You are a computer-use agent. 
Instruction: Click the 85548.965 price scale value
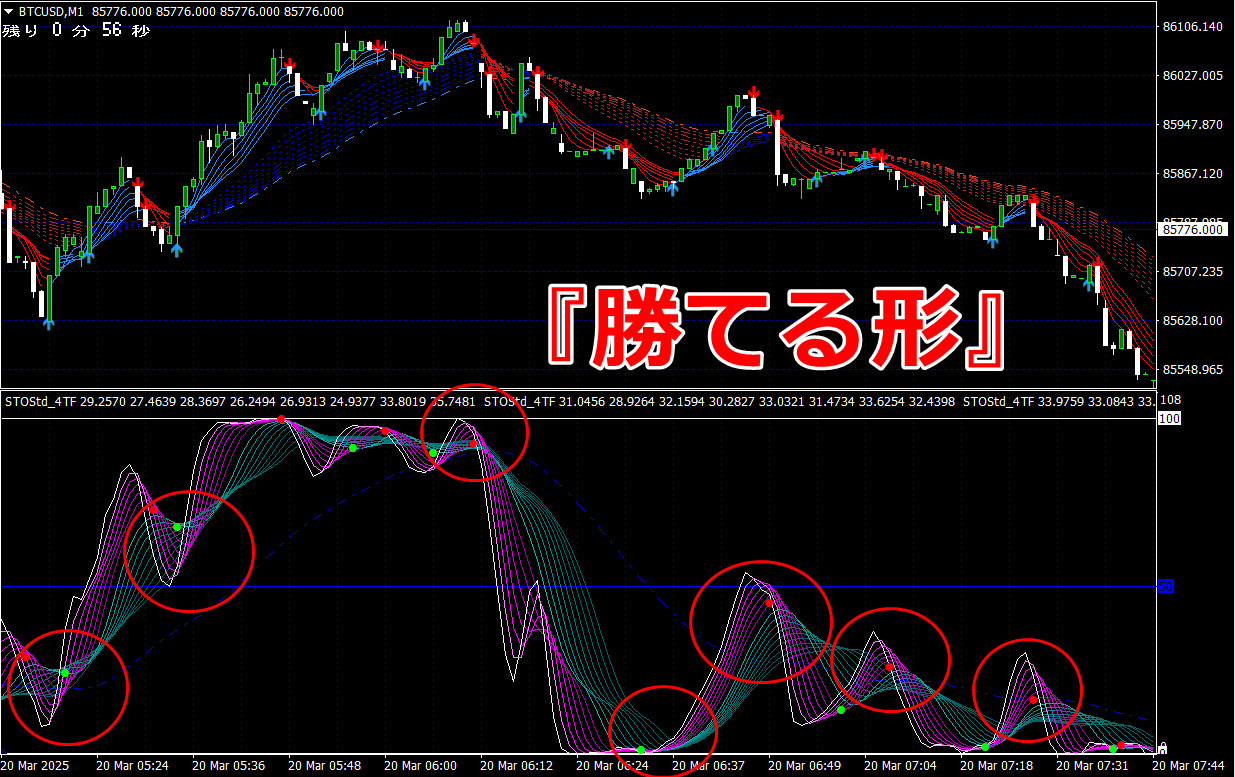coord(1193,370)
